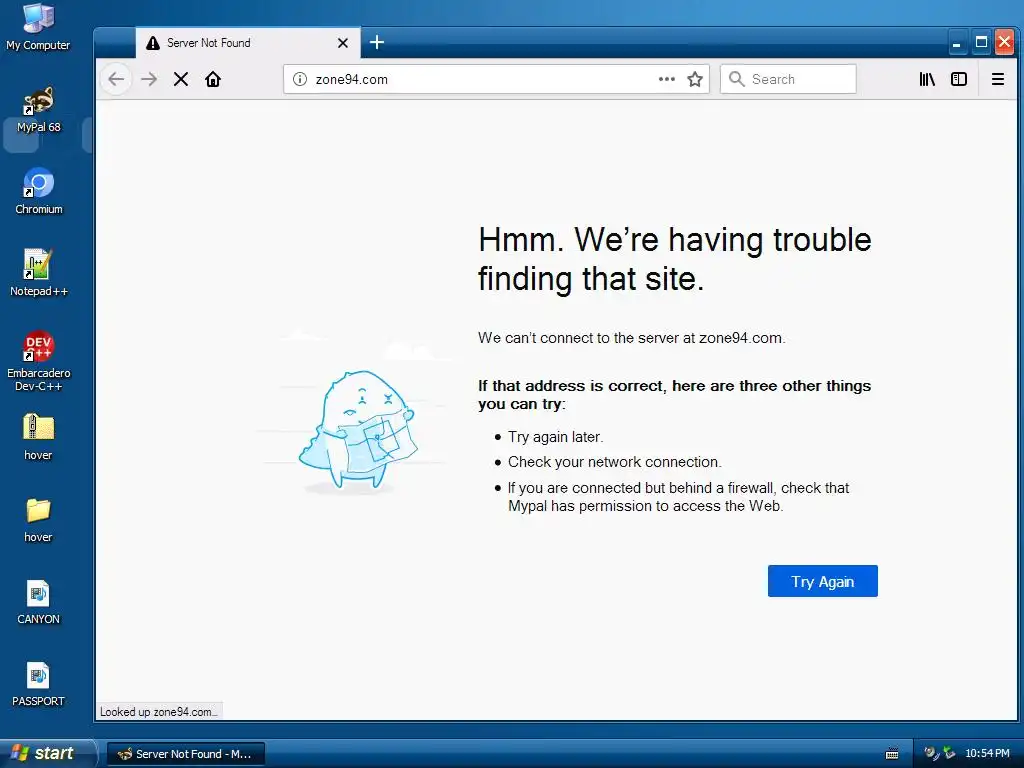Open the Windows start button
This screenshot has height=768, width=1024.
click(47, 753)
